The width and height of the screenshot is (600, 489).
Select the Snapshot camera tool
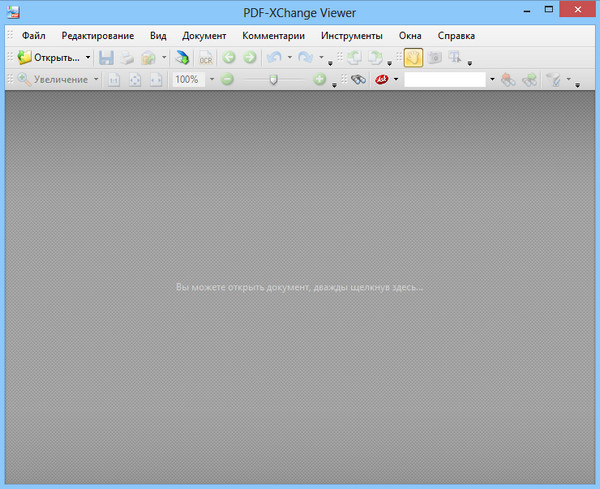[435, 58]
